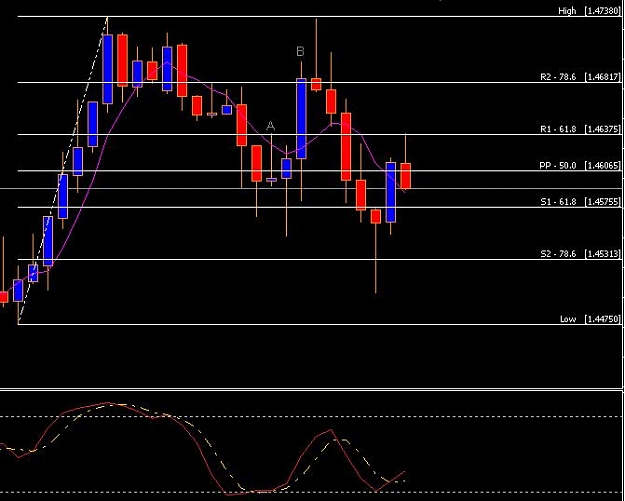Click the Low 1.44750 level label

590,319
